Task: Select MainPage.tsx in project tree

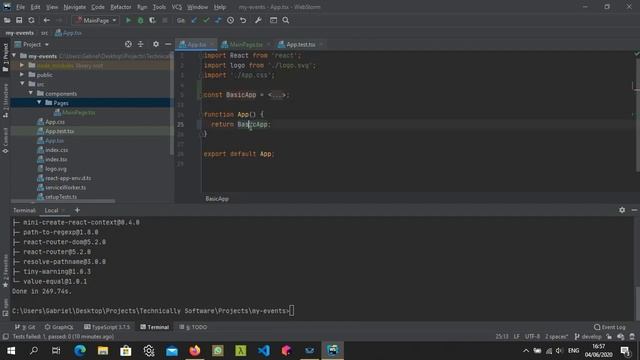Action: click(x=78, y=112)
